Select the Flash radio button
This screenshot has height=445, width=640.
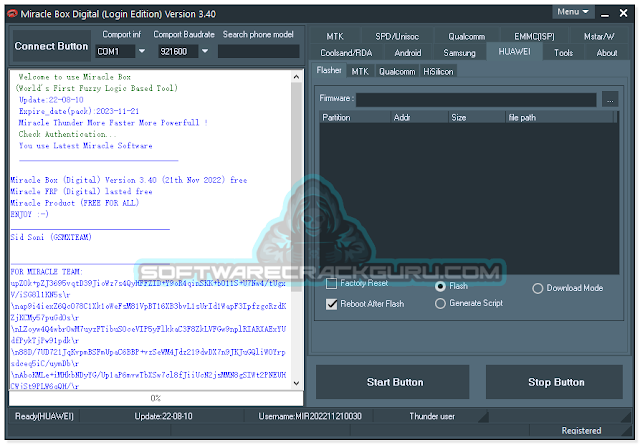click(440, 287)
